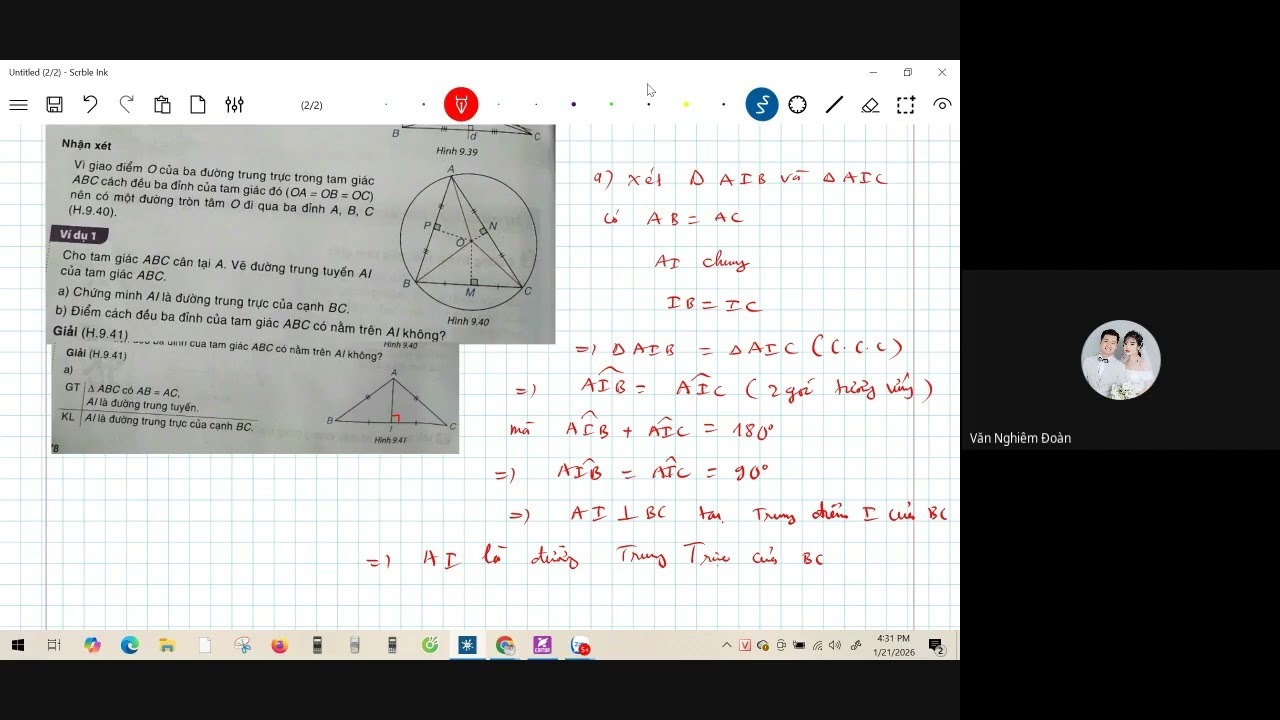1280x720 pixels.
Task: Pick the eraser tool
Action: pos(870,105)
